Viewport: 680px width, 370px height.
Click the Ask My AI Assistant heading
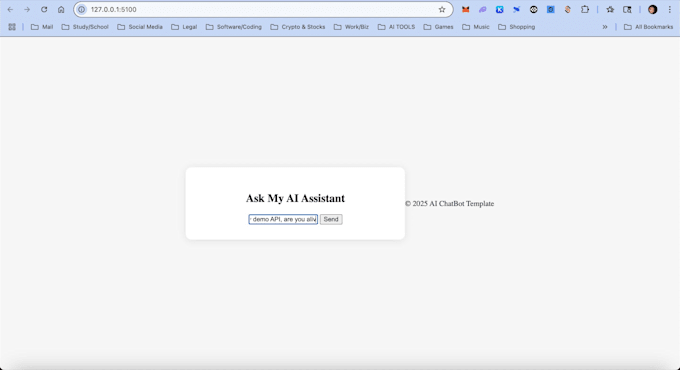295,198
